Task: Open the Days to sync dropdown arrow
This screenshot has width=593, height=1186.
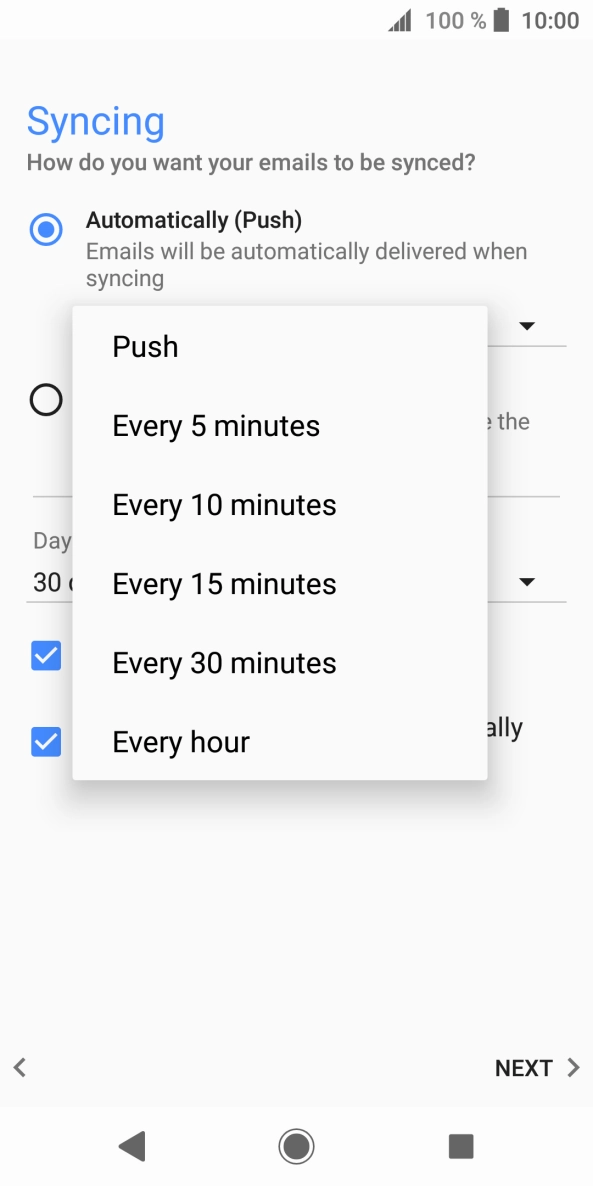Action: coord(527,581)
